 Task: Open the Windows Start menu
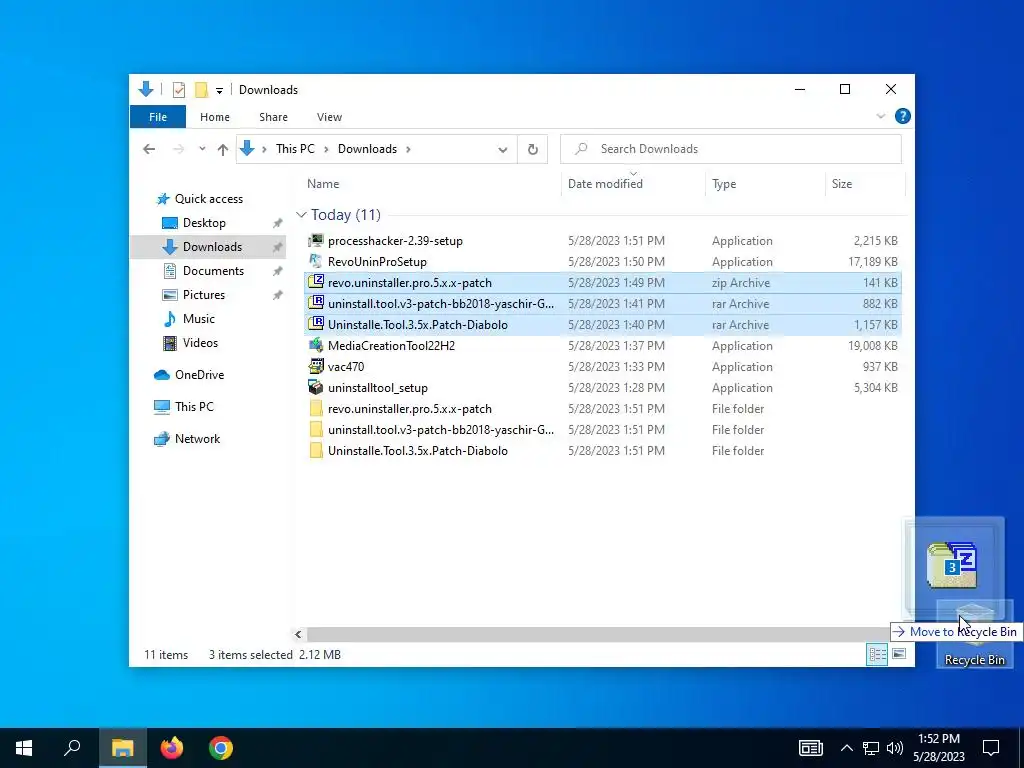[x=24, y=748]
